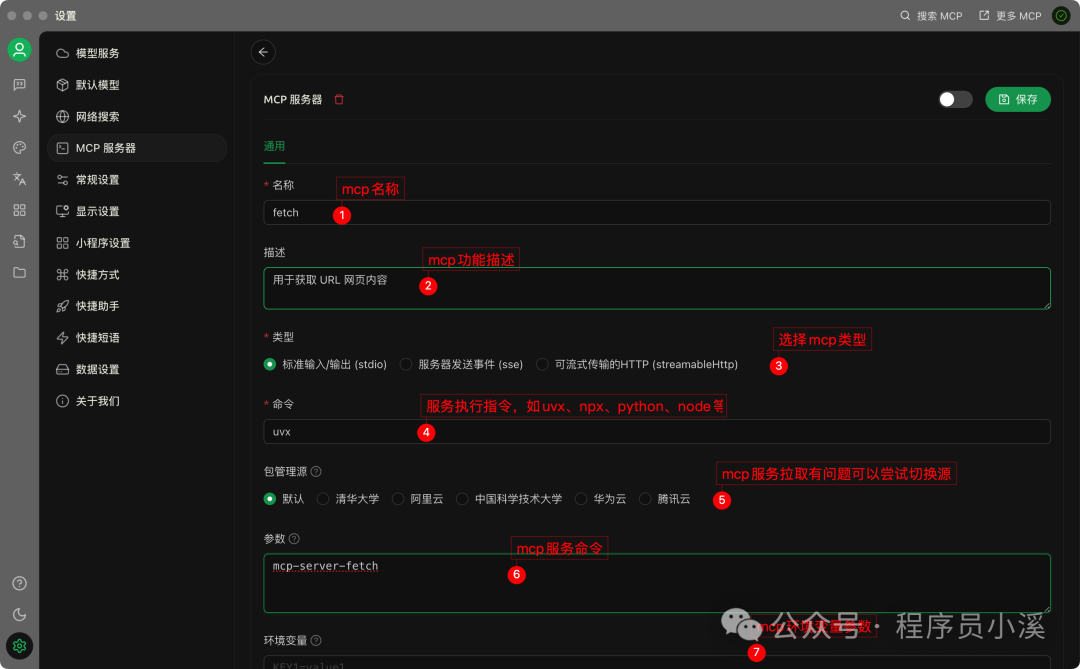1080x669 pixels.
Task: Click help icon next to 包管理源
Action: pyautogui.click(x=316, y=471)
